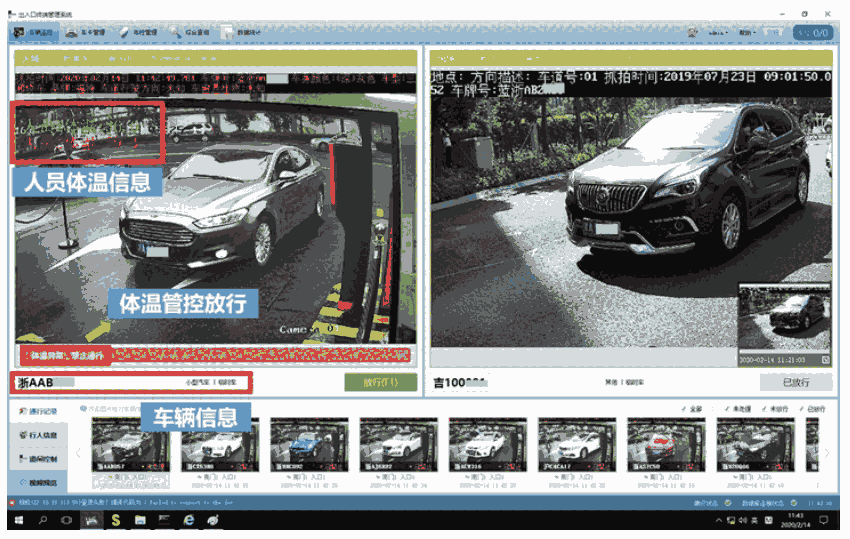Select the 未处理 filter option
850x539 pixels.
coord(736,410)
